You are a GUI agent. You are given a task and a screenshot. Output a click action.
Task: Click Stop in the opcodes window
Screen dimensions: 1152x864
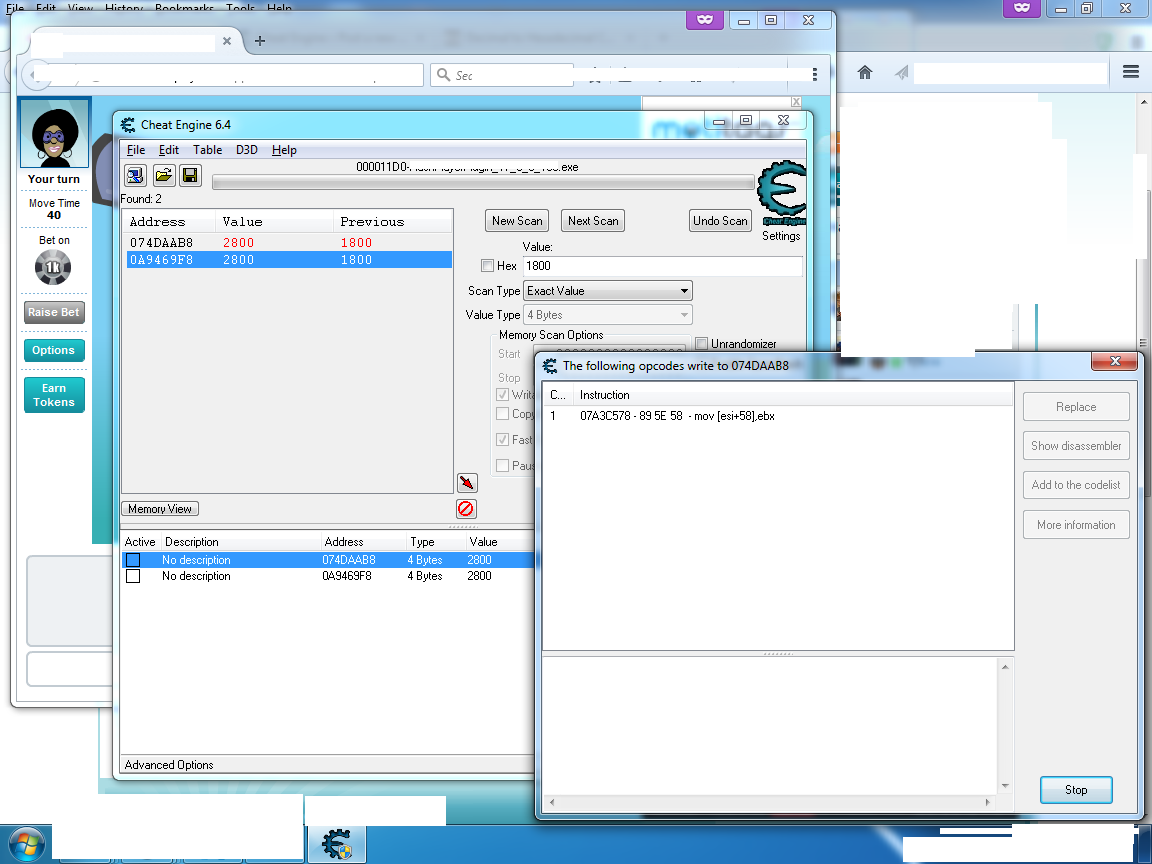[x=1076, y=790]
